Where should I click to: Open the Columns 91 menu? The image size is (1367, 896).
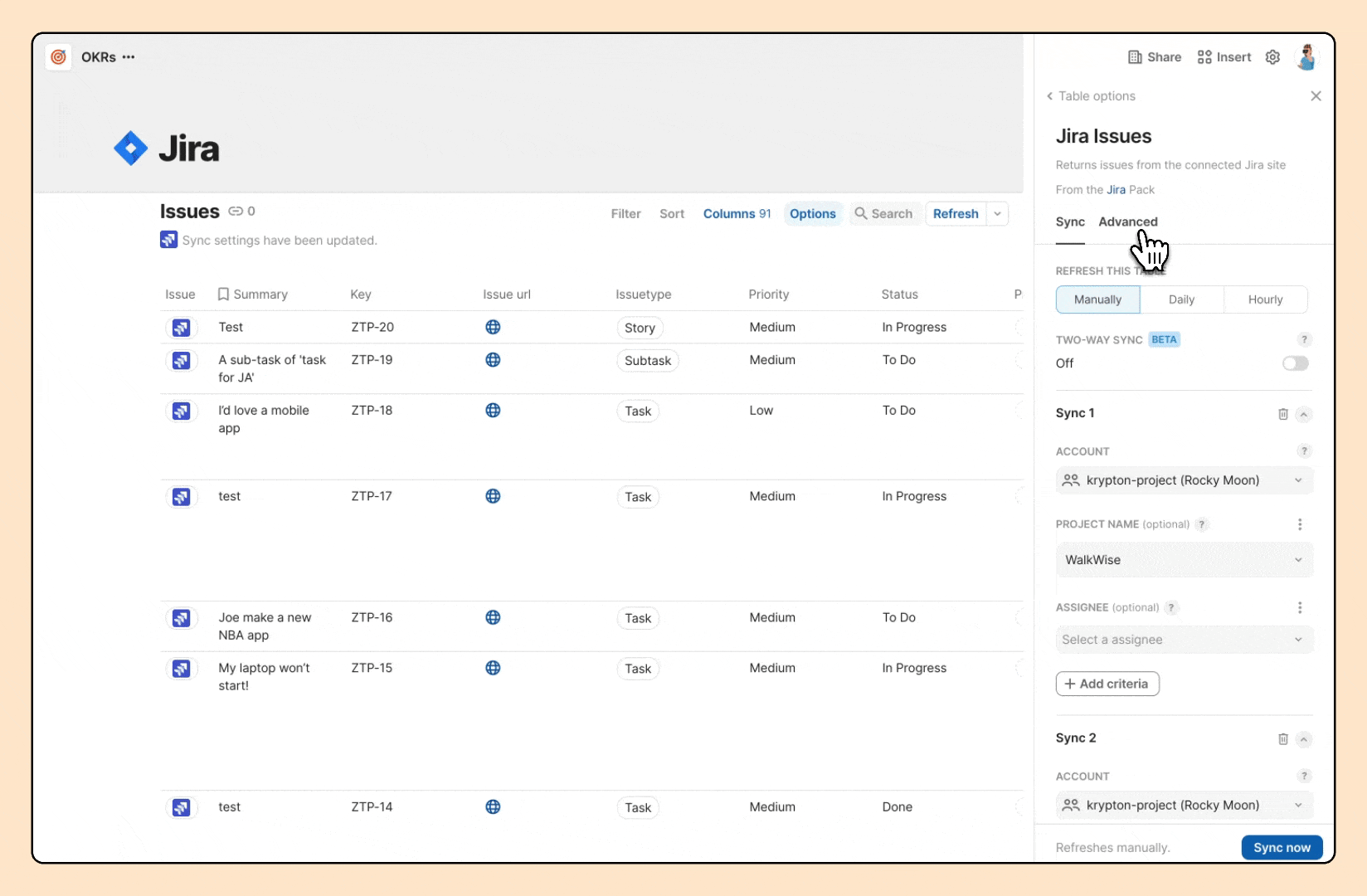point(737,214)
